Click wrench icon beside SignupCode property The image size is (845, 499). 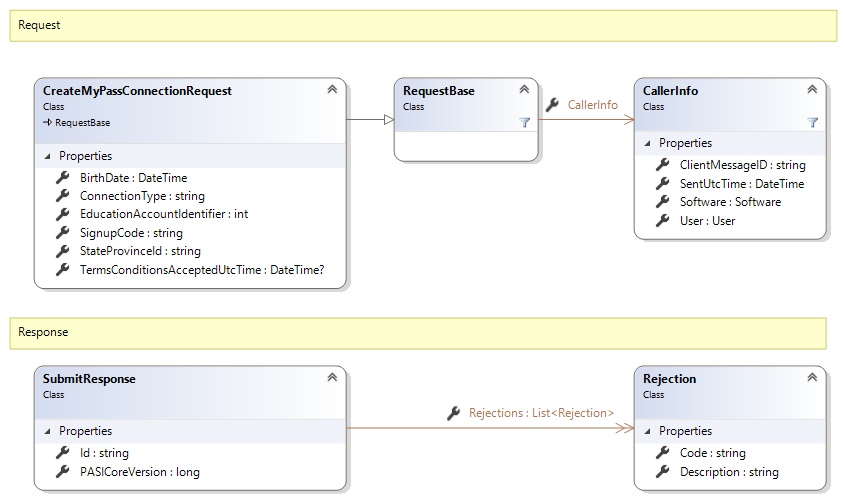click(x=63, y=233)
